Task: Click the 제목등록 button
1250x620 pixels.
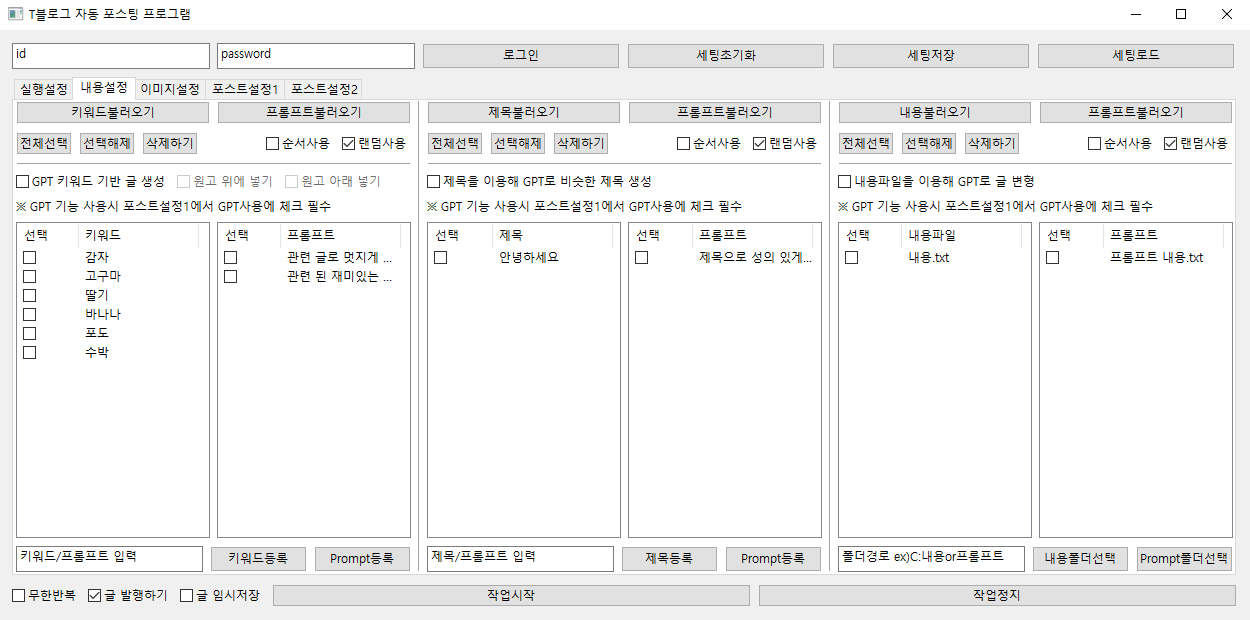Action: 669,559
